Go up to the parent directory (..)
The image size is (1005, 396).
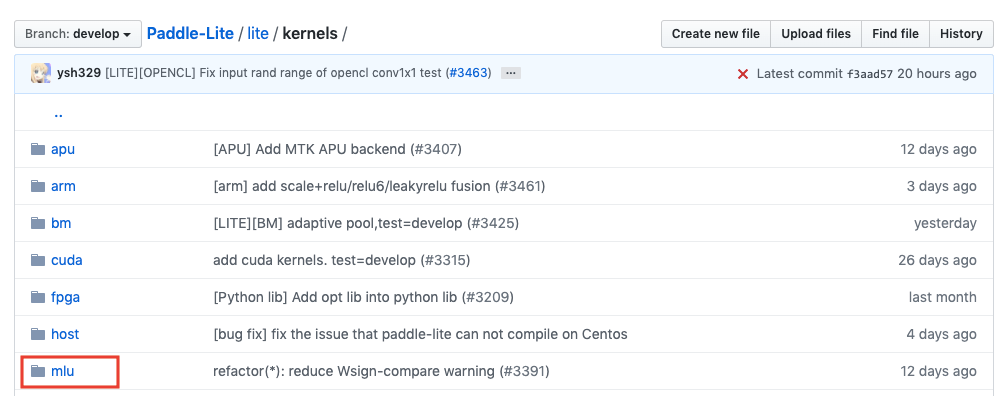(x=58, y=114)
